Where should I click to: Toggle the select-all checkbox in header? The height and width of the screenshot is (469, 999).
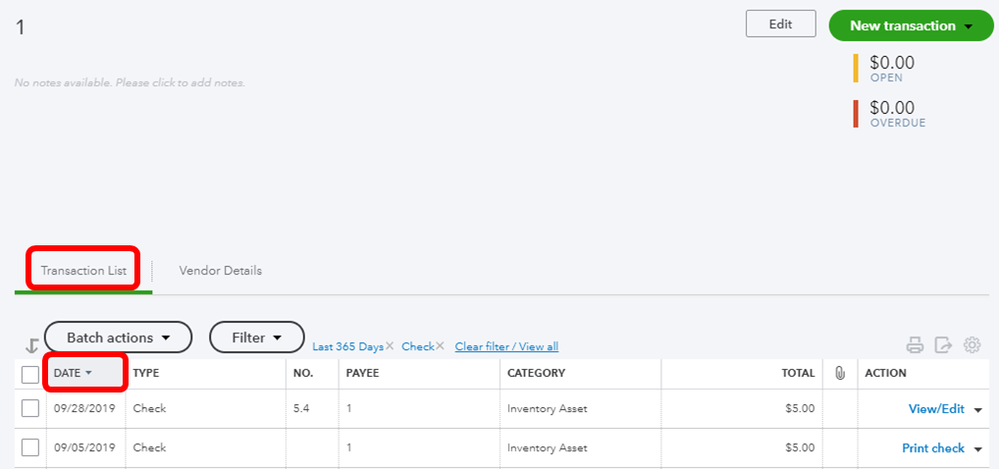click(x=30, y=374)
